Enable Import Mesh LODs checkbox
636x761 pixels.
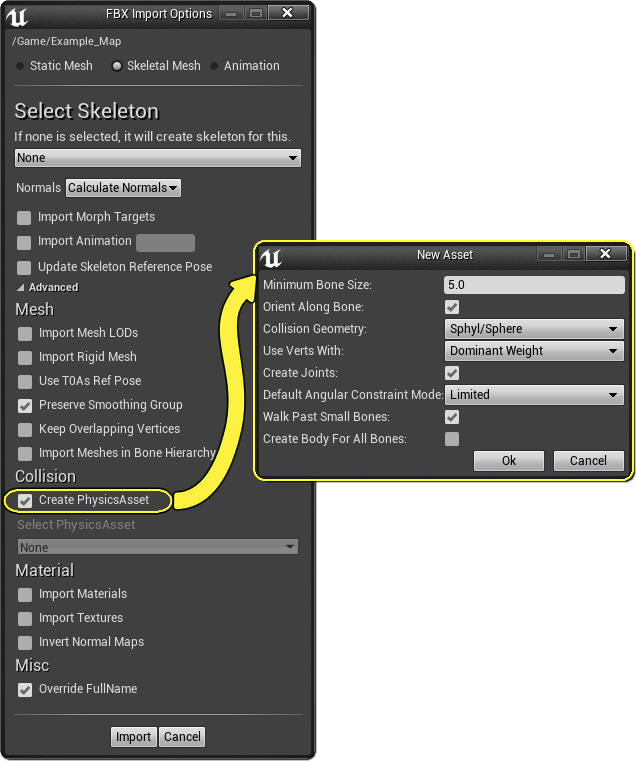tap(25, 333)
